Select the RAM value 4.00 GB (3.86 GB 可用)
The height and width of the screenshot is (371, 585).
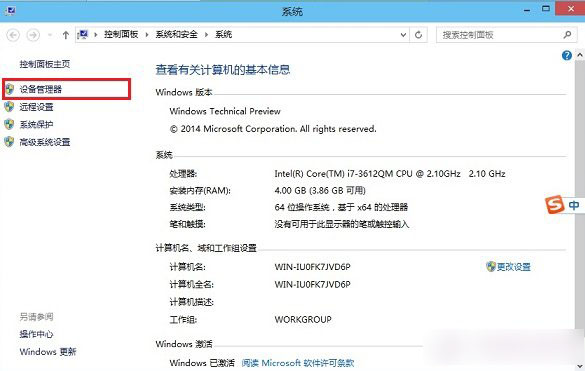pos(320,191)
